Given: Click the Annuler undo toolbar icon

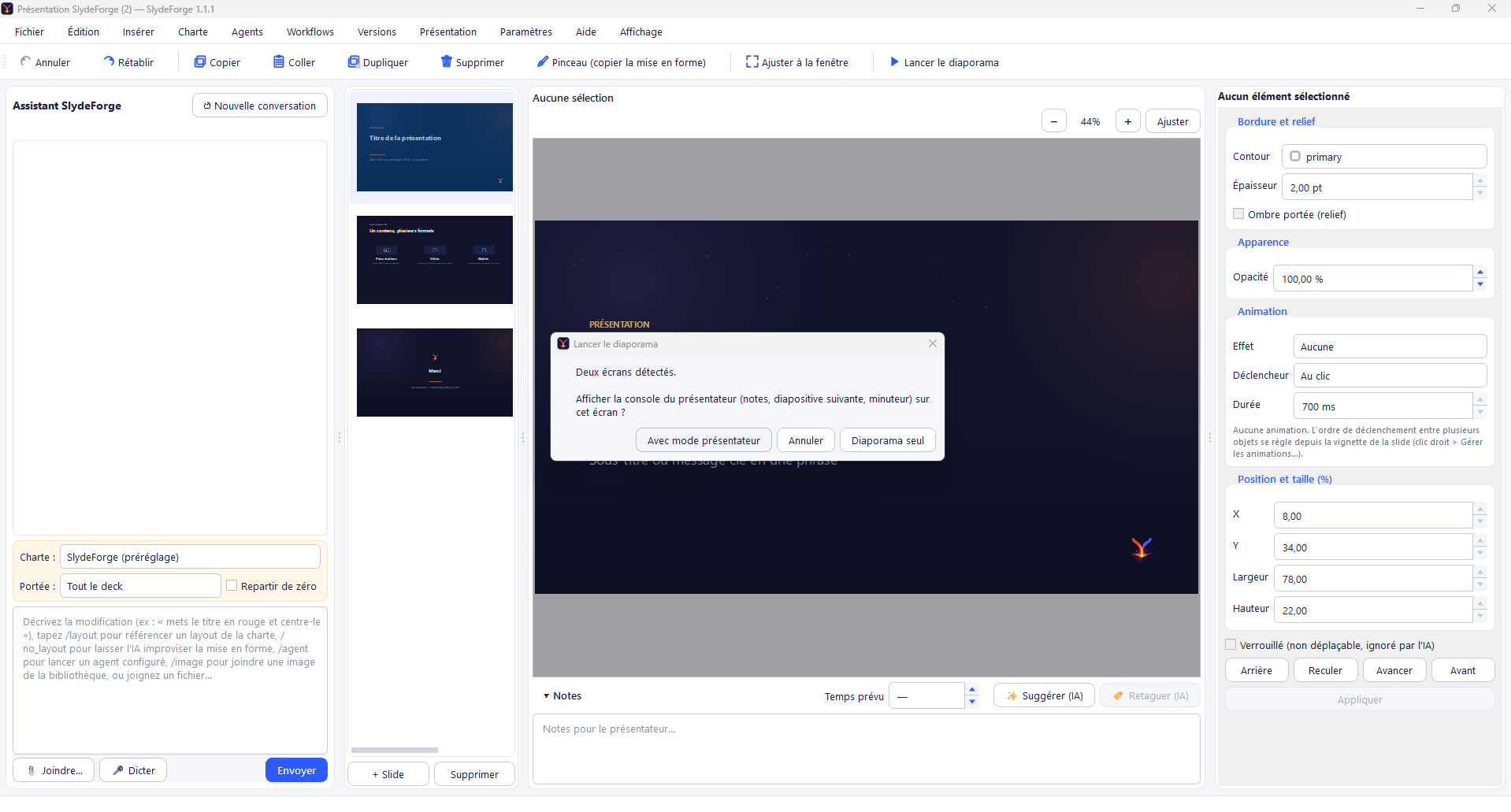Looking at the screenshot, I should tap(26, 61).
